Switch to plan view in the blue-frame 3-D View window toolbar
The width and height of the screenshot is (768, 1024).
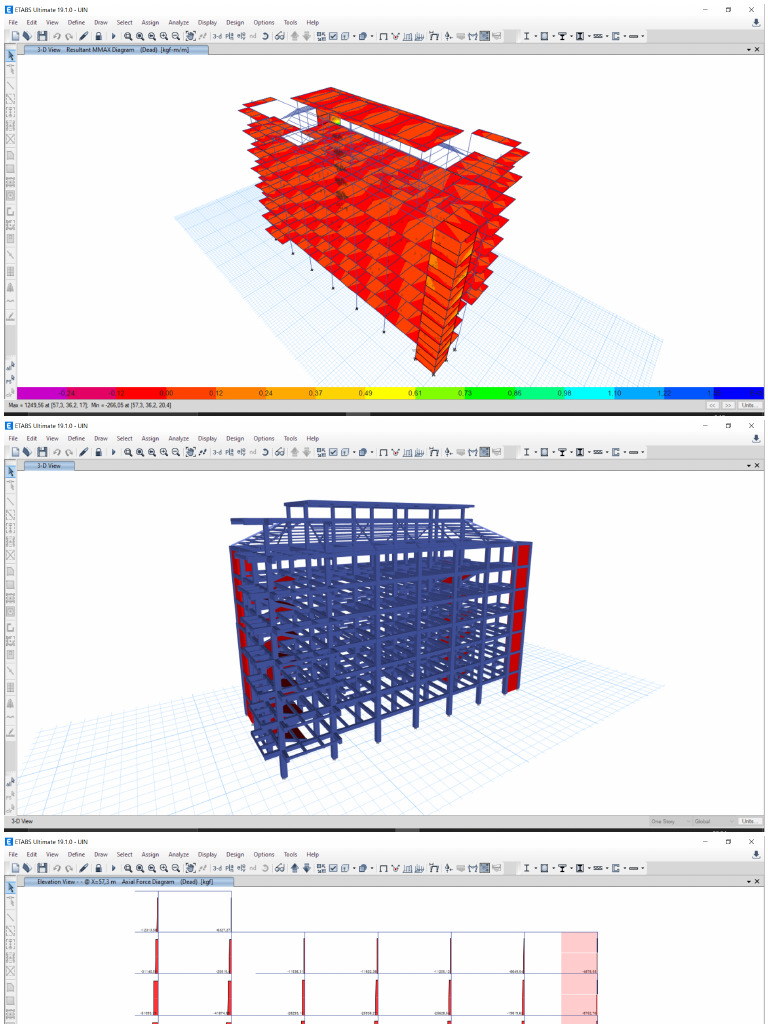[229, 452]
